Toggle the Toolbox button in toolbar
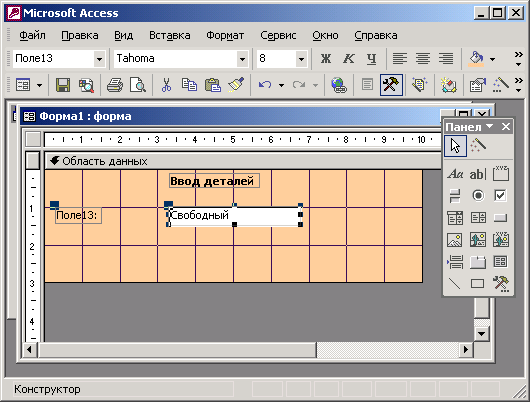The image size is (530, 402). click(391, 85)
